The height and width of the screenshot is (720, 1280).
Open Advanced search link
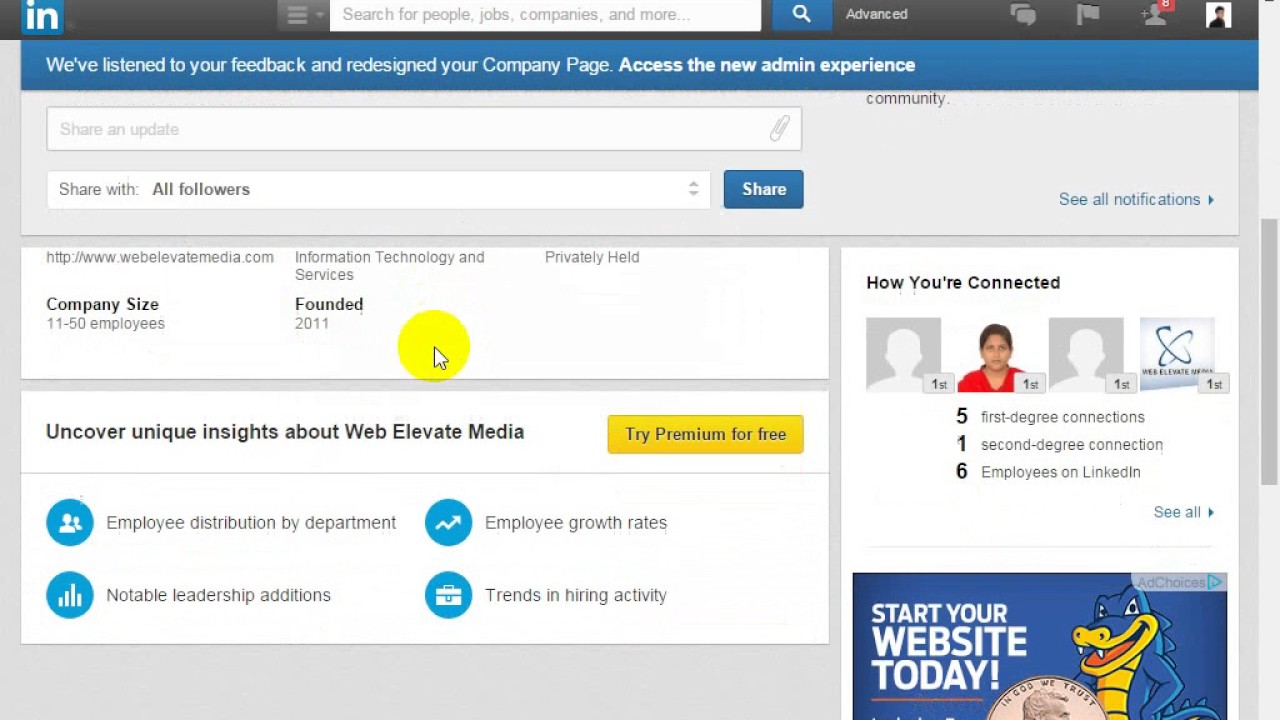click(877, 15)
